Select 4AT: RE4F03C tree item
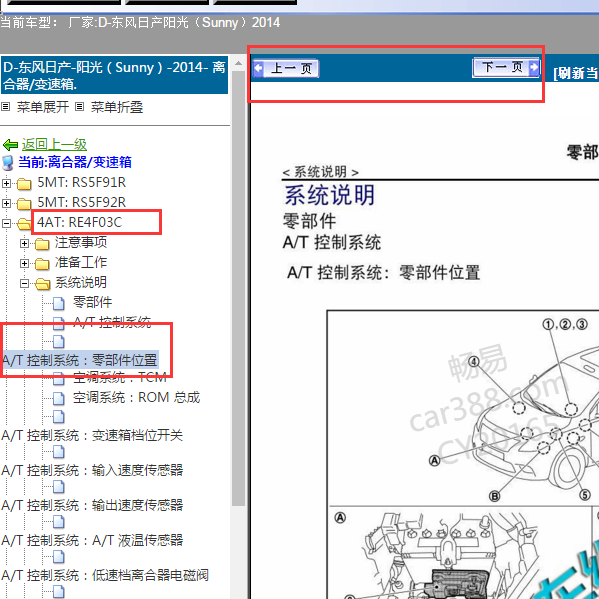The image size is (599, 599). point(79,222)
